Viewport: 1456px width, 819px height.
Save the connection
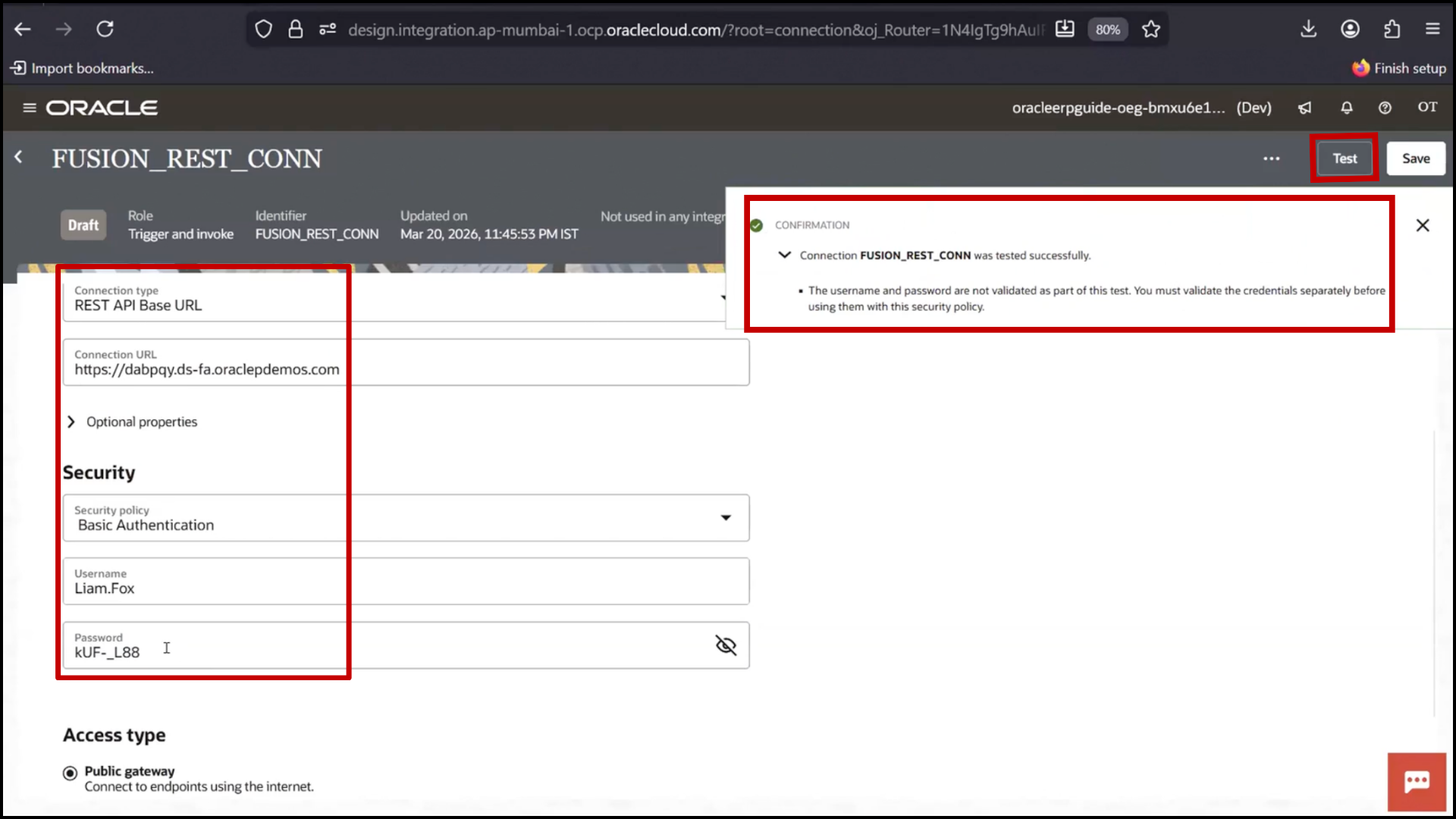point(1416,158)
